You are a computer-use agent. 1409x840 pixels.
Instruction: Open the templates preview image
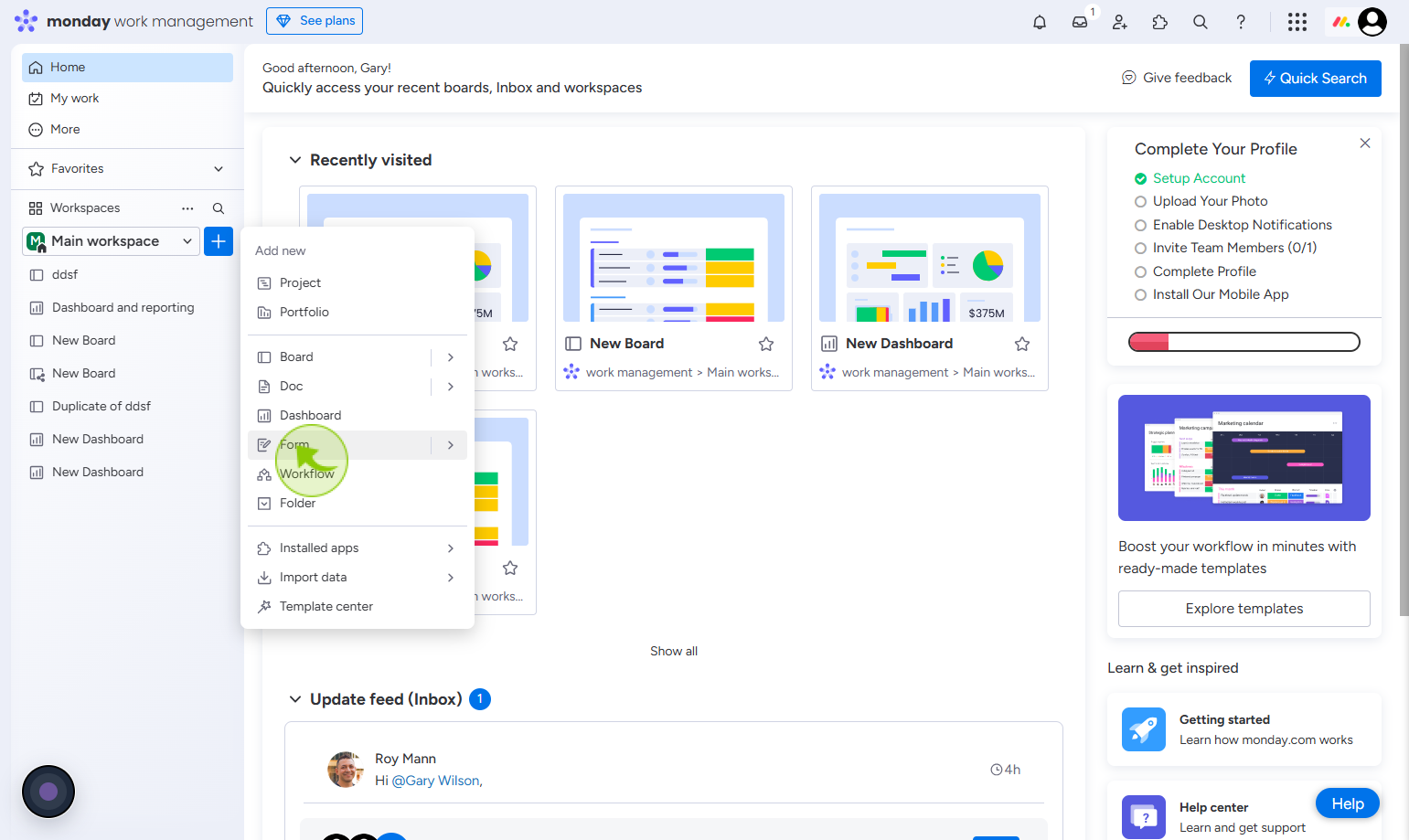tap(1244, 458)
